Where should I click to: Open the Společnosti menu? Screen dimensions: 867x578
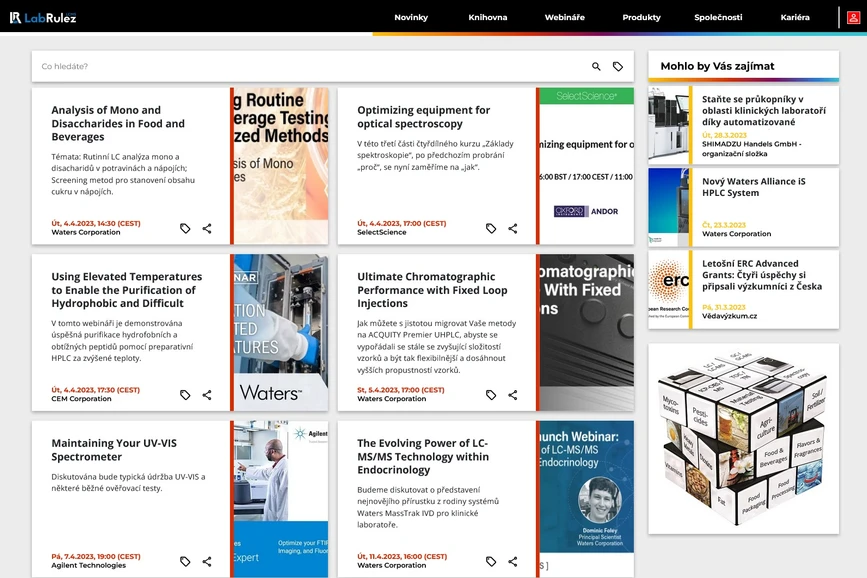pyautogui.click(x=718, y=18)
